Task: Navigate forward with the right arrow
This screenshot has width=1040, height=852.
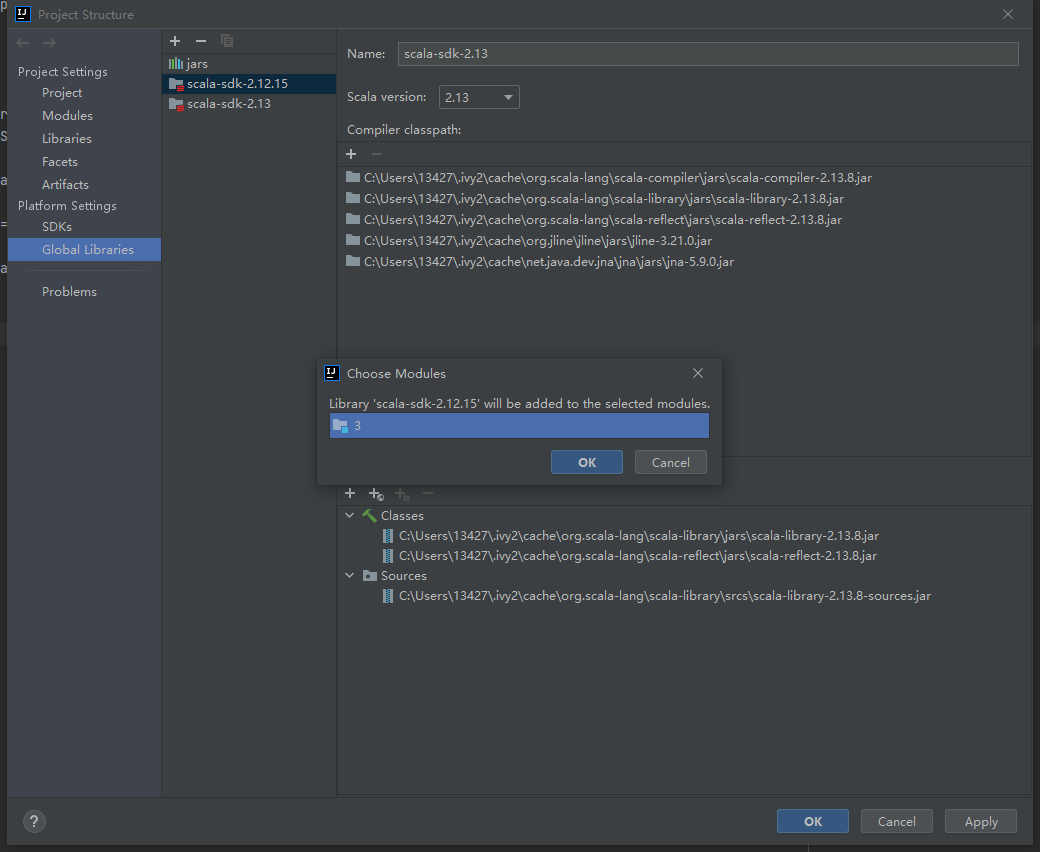Action: pos(49,43)
